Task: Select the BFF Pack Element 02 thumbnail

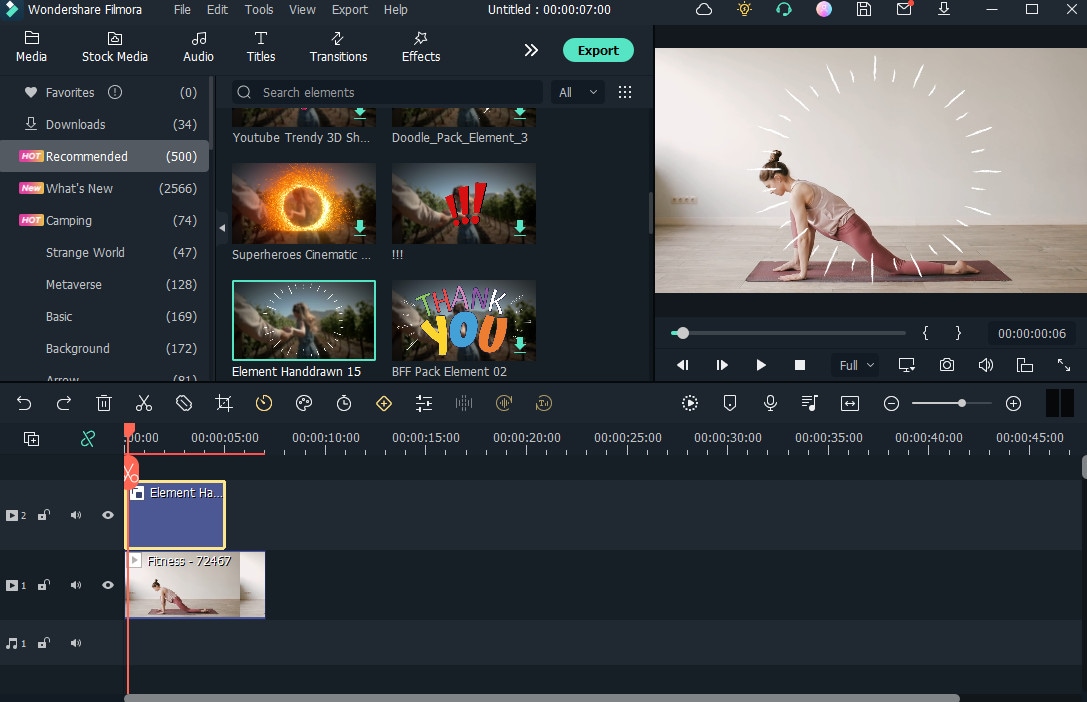Action: [x=464, y=320]
